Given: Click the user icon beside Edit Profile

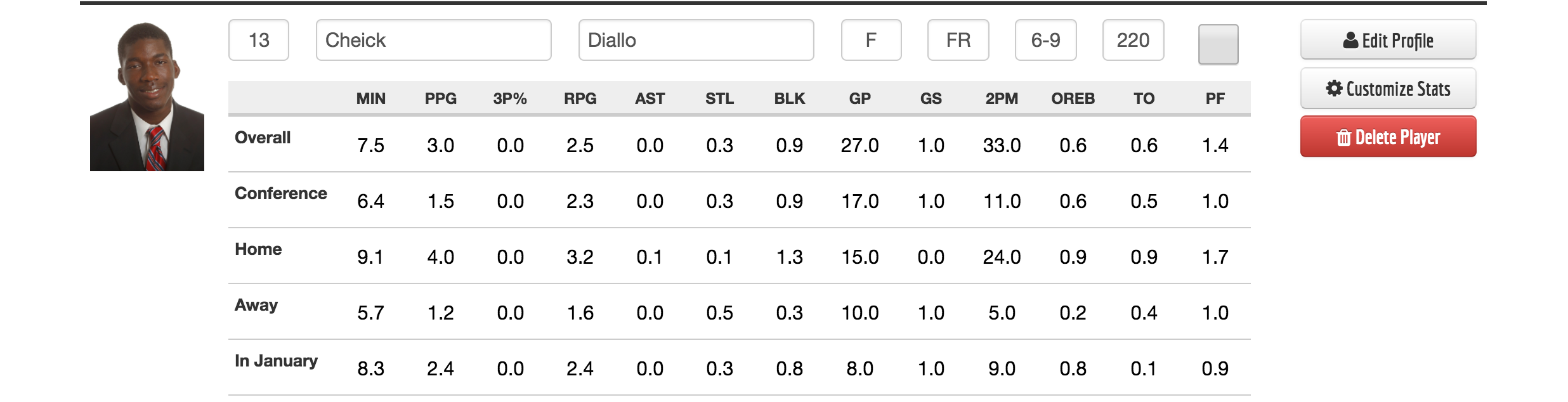Looking at the screenshot, I should (1350, 41).
